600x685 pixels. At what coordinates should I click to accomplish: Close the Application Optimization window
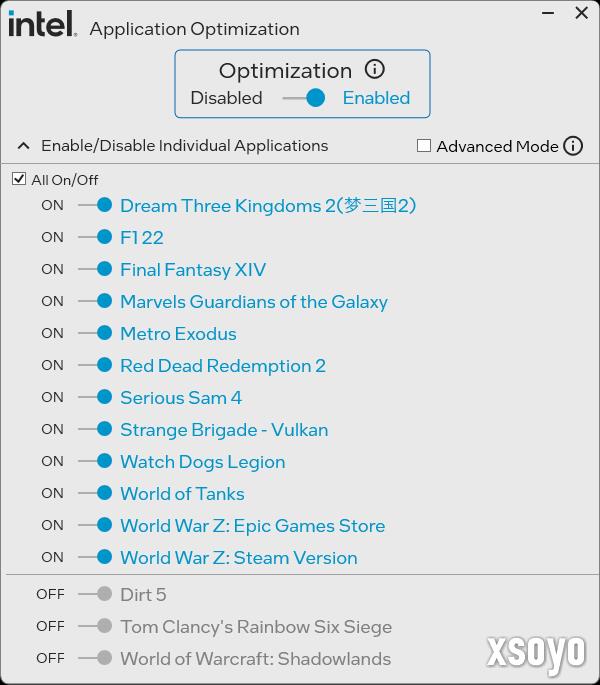(582, 13)
